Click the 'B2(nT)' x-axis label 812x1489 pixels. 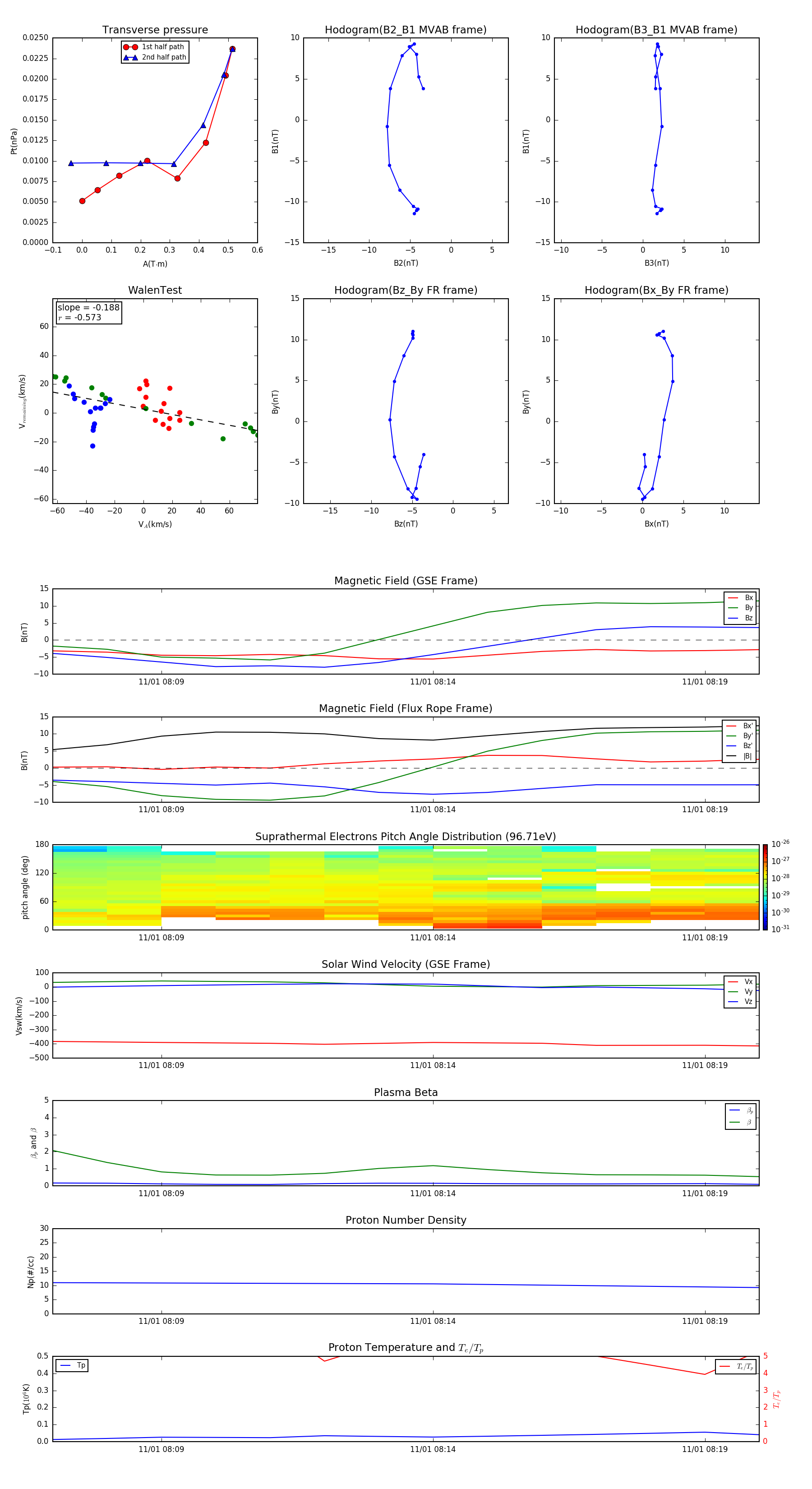406,263
